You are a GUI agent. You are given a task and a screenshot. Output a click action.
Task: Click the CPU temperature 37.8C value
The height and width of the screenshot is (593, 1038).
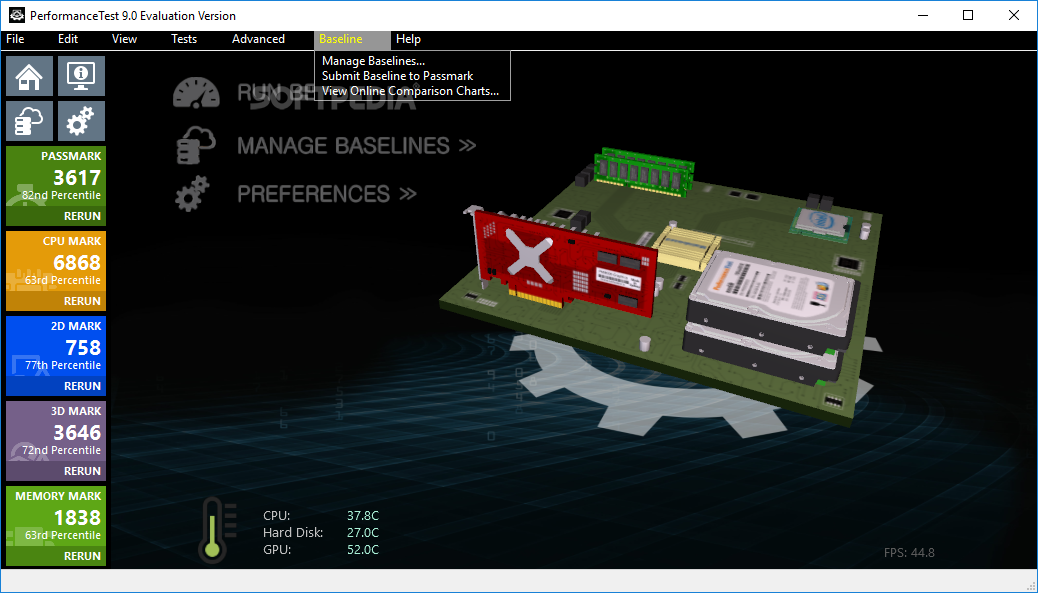click(363, 516)
